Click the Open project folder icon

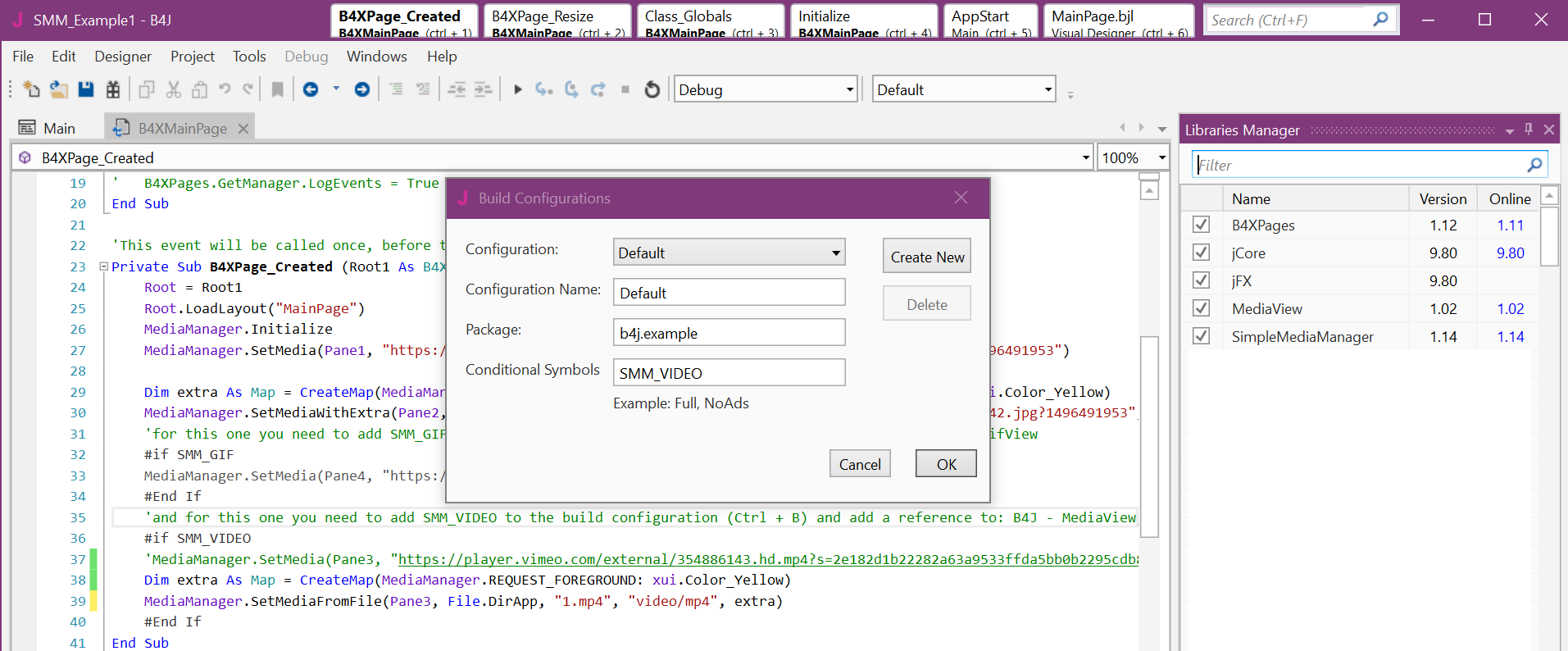(58, 89)
